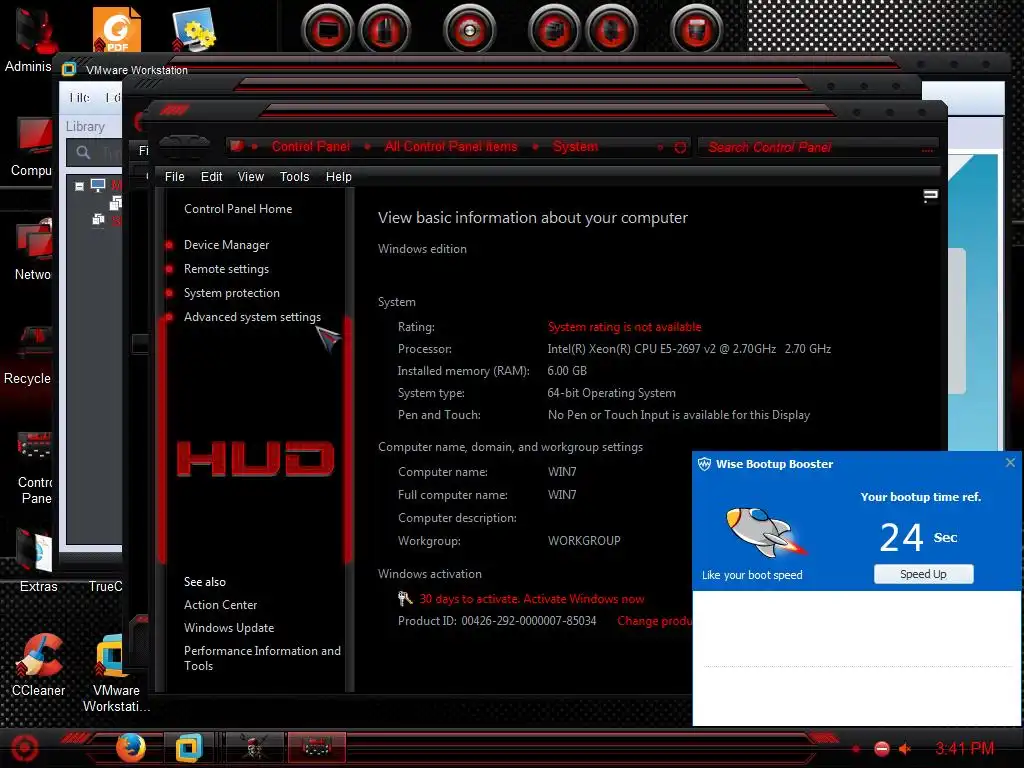
Task: Open the Computer desktop icon
Action: coord(31,147)
